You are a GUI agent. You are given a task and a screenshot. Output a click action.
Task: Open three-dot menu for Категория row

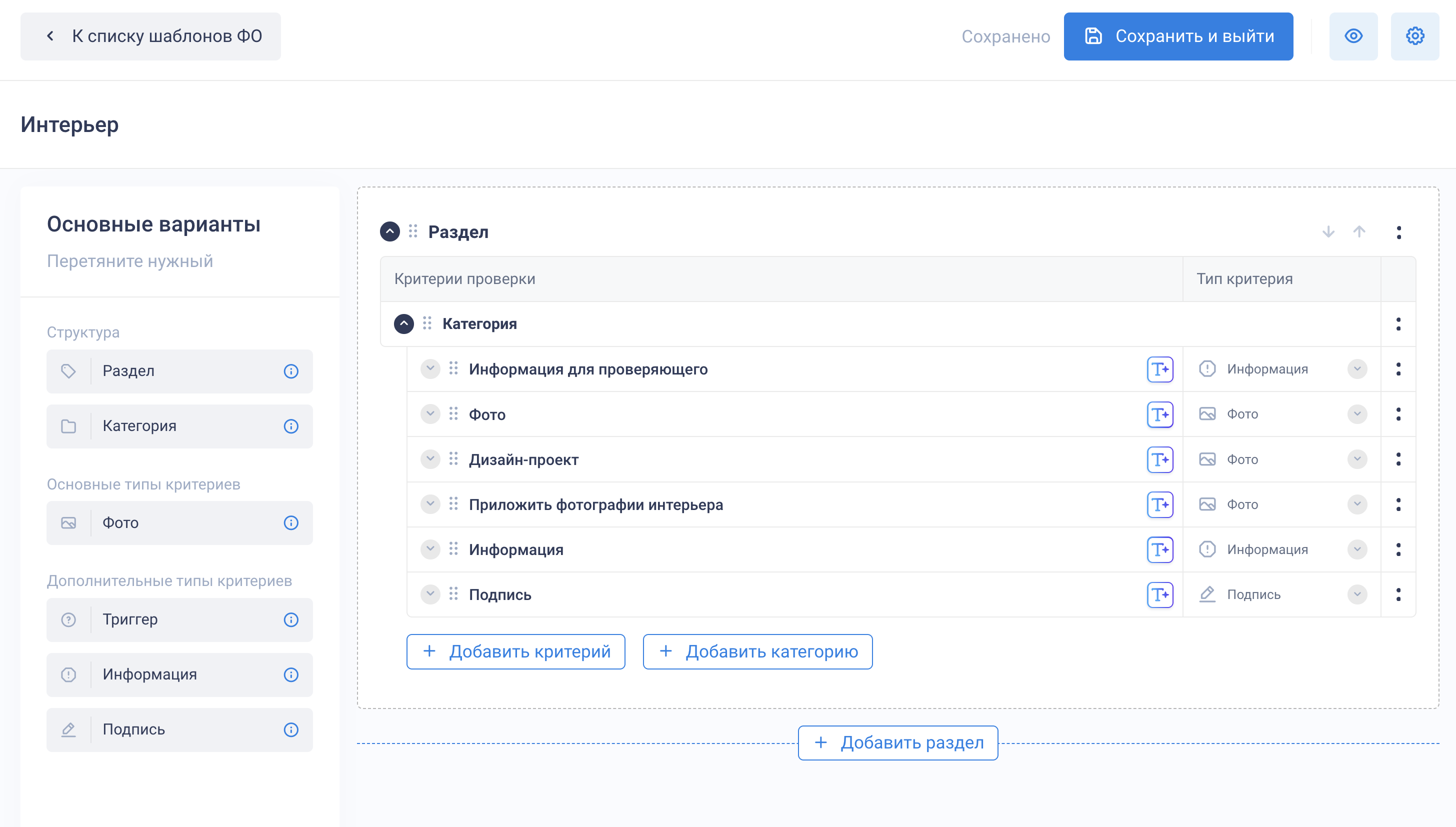[1398, 324]
